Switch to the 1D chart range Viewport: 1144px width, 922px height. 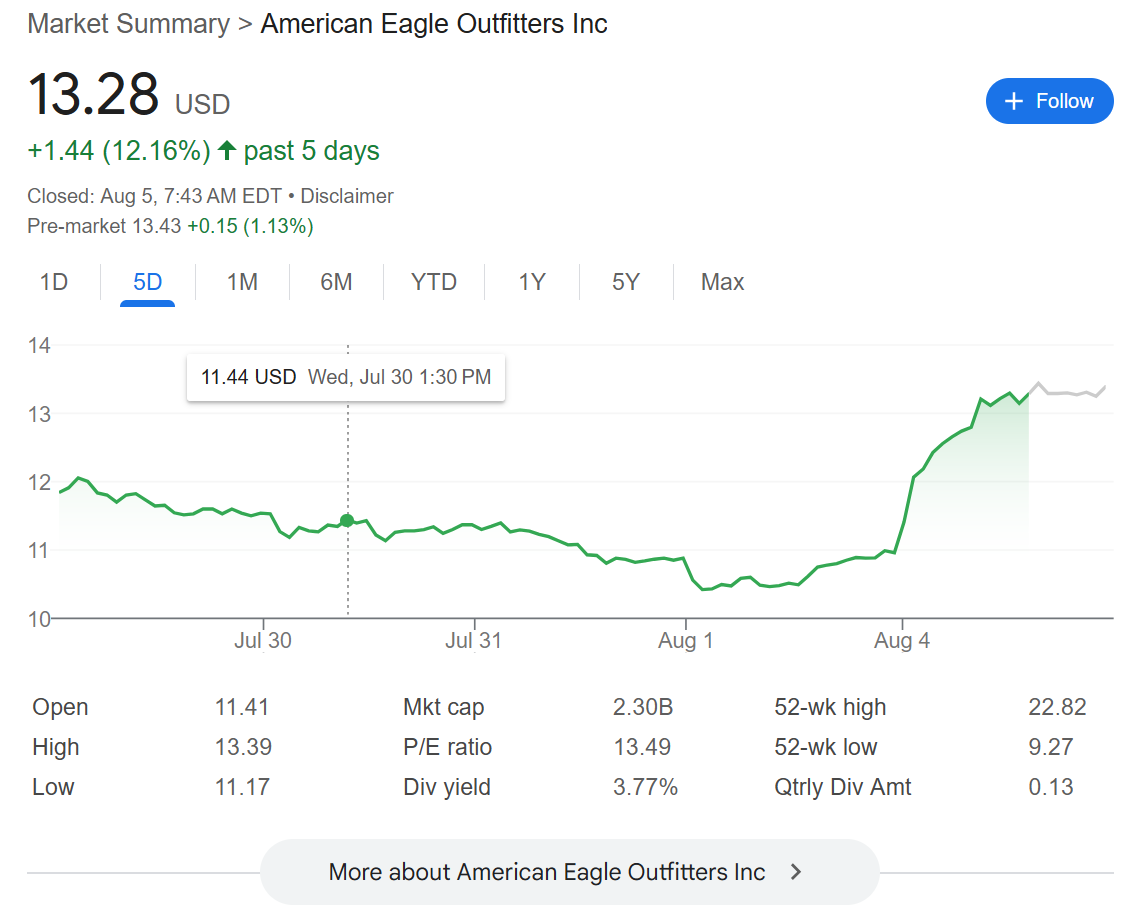tap(54, 282)
